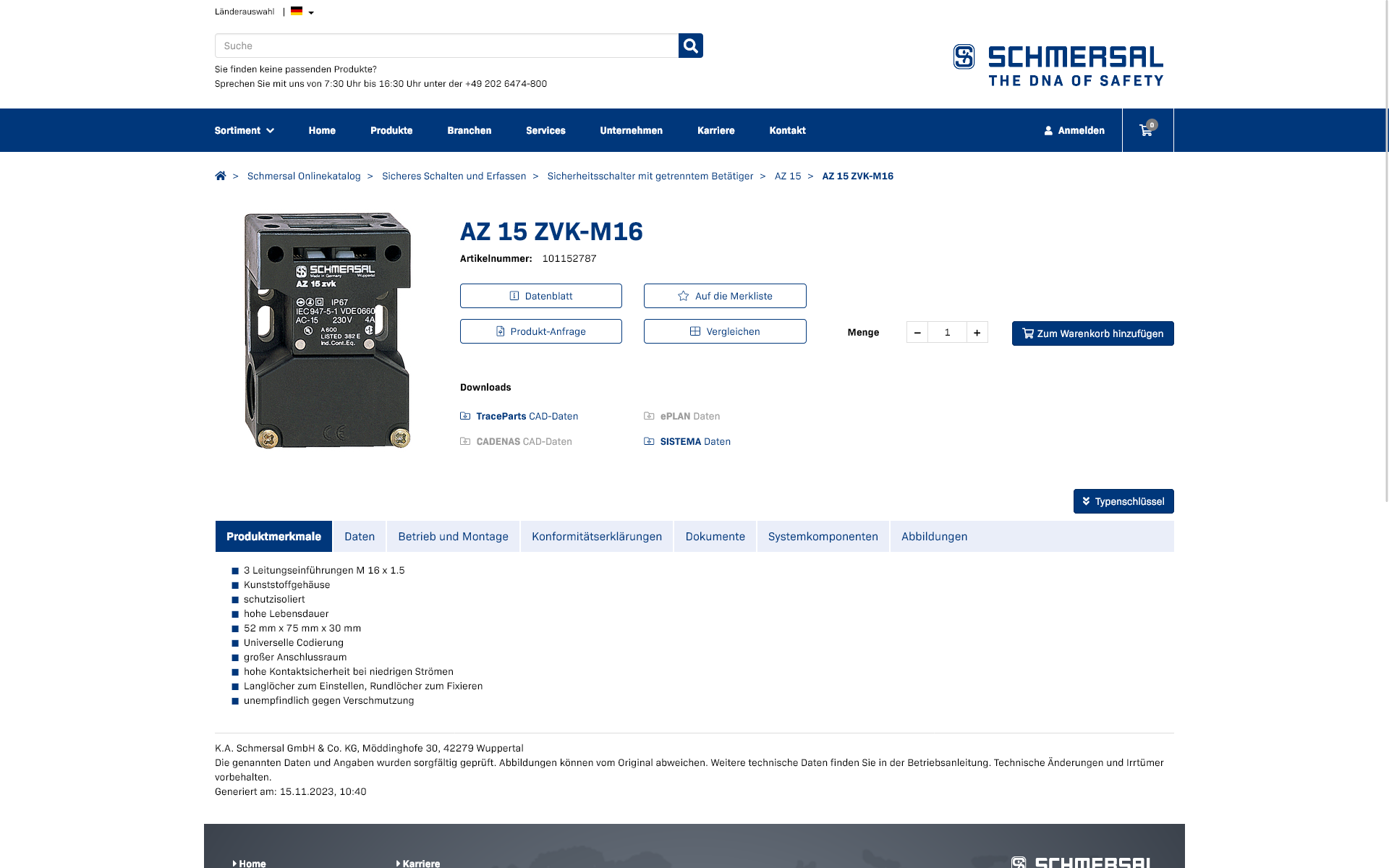Go to Sicheres Schalten und Erfassen breadcrumb
The width and height of the screenshot is (1389, 868).
tap(454, 176)
